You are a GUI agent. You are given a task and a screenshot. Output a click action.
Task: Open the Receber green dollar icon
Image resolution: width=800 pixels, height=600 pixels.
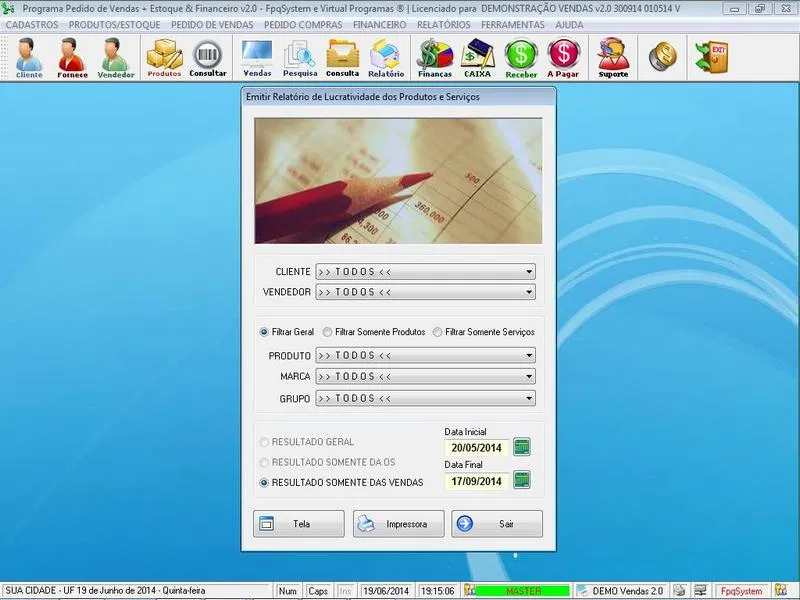click(x=521, y=57)
